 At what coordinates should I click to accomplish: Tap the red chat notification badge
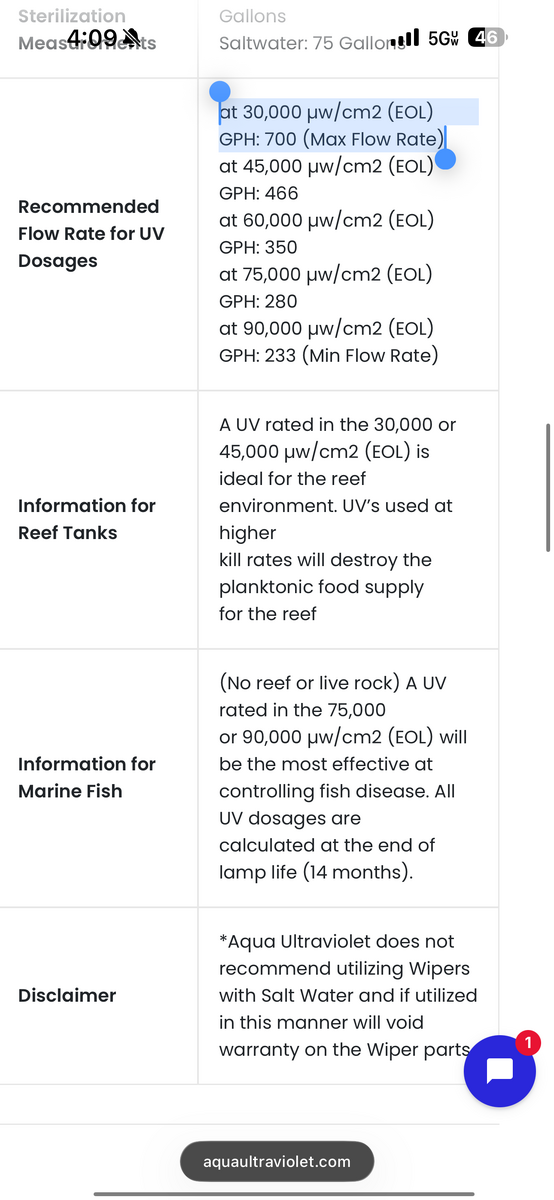click(x=530, y=1043)
